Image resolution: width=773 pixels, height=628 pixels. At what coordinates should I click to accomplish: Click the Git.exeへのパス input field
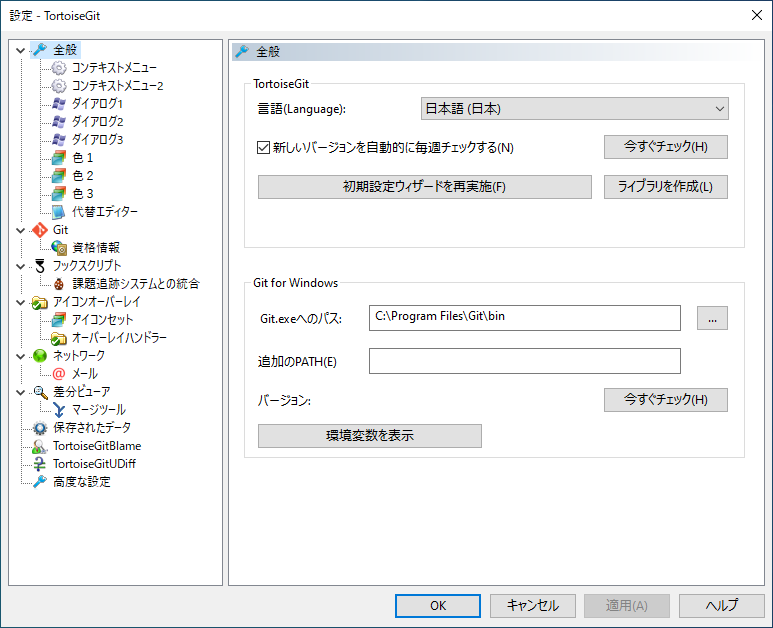click(x=525, y=318)
